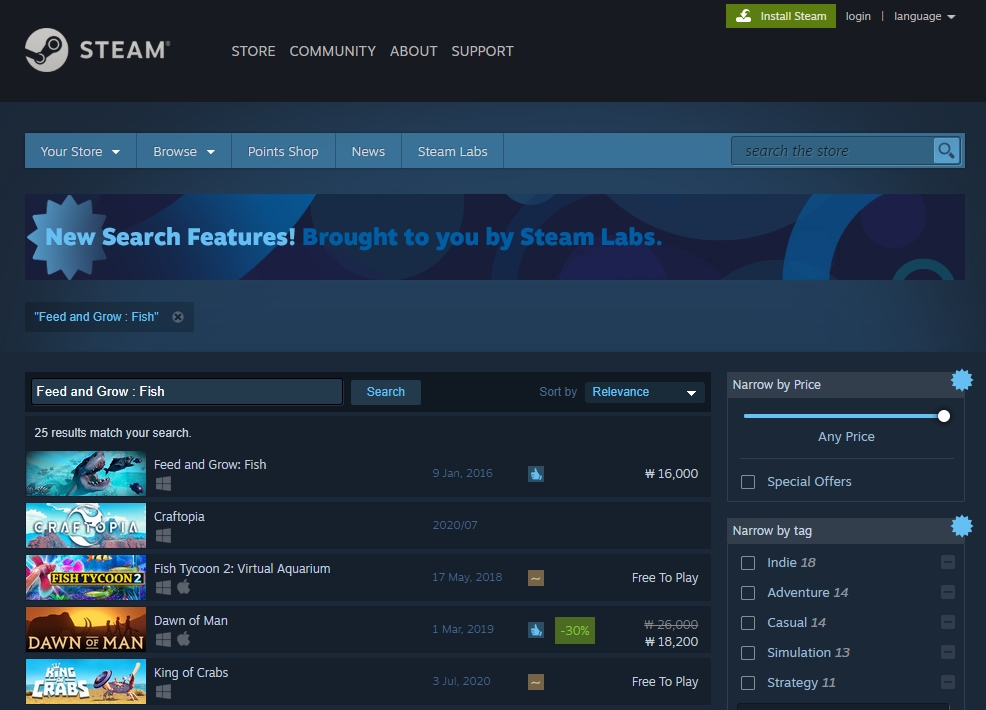This screenshot has width=986, height=710.
Task: Click mixed review icon for Fish Tycoon 2
Action: point(536,578)
